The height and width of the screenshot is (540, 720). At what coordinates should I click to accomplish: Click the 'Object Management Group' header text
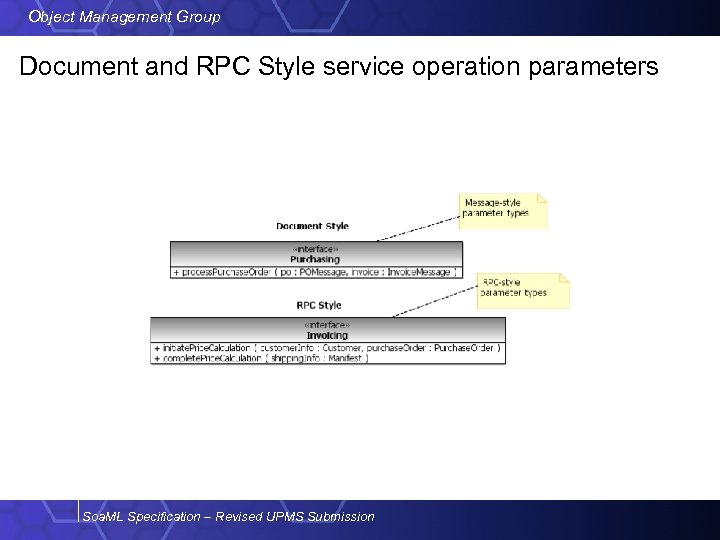(124, 17)
